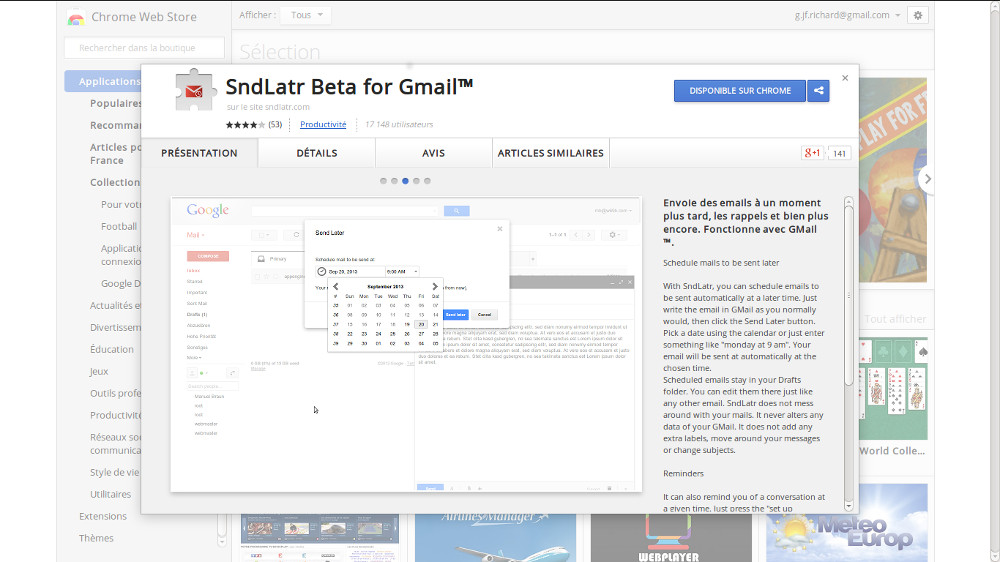Click the star rating of the extension

245,125
